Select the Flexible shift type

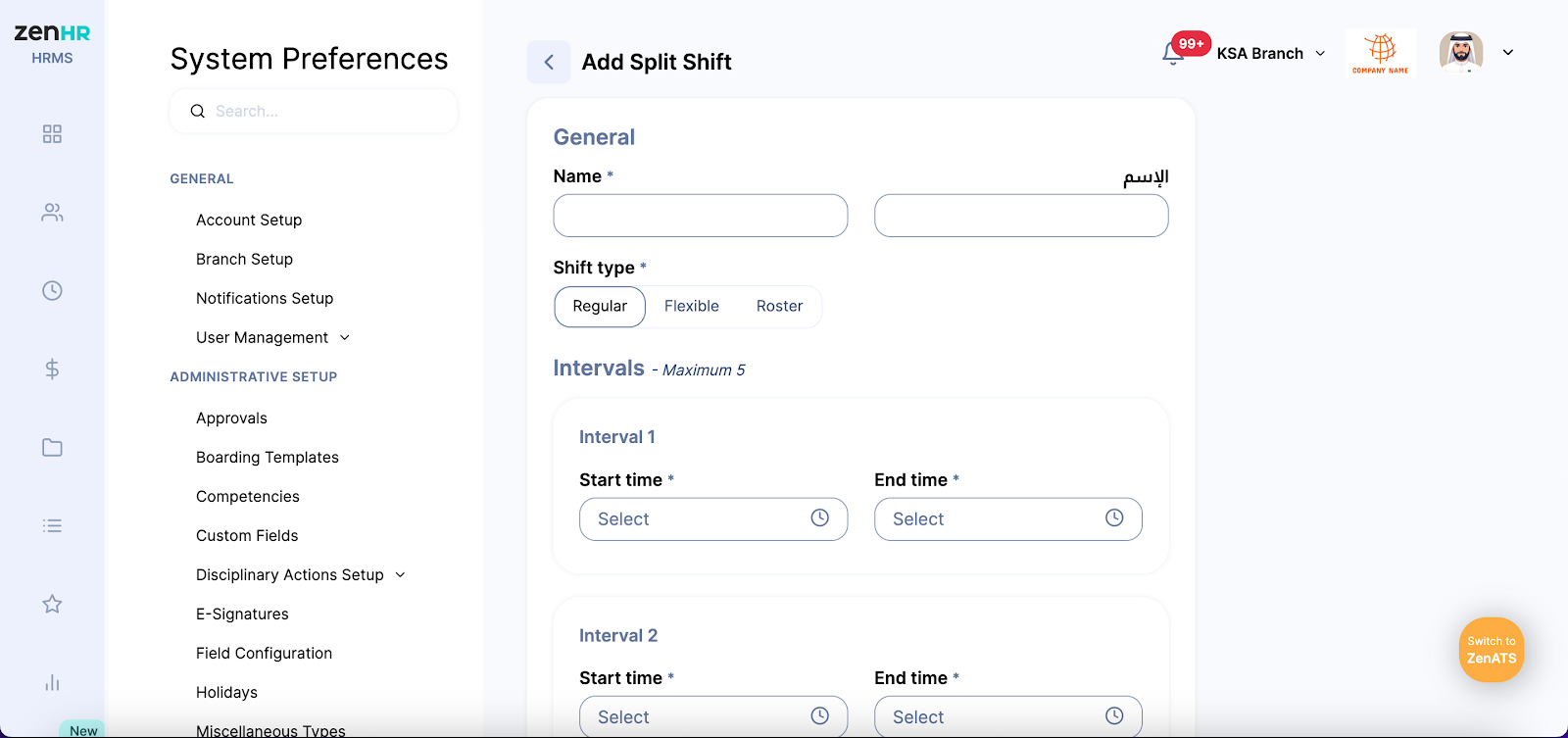click(692, 307)
